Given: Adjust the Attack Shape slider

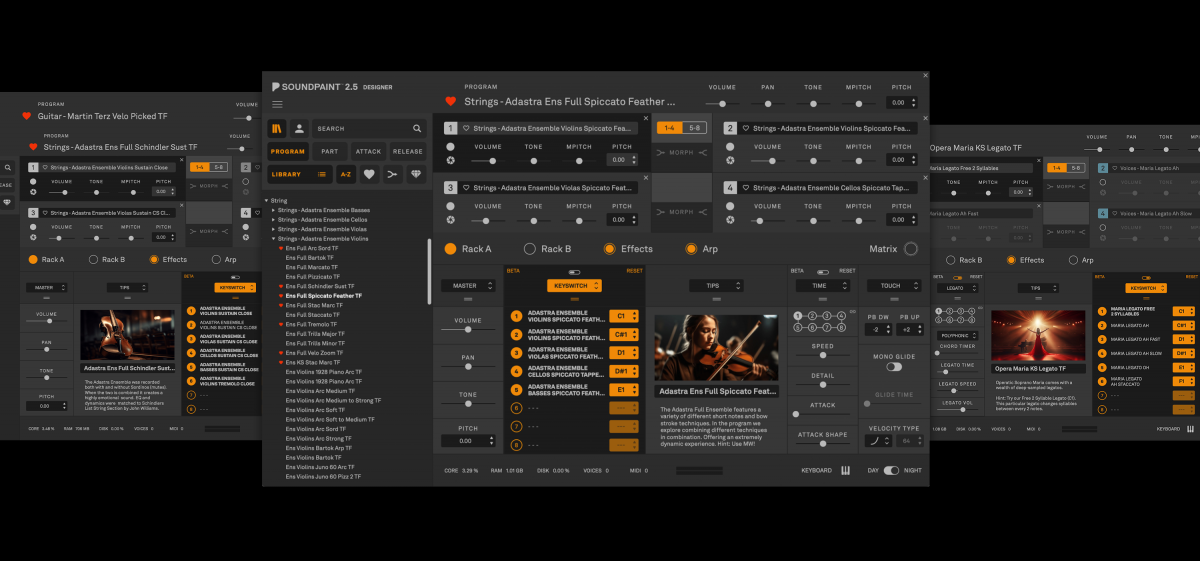Looking at the screenshot, I should coord(822,446).
